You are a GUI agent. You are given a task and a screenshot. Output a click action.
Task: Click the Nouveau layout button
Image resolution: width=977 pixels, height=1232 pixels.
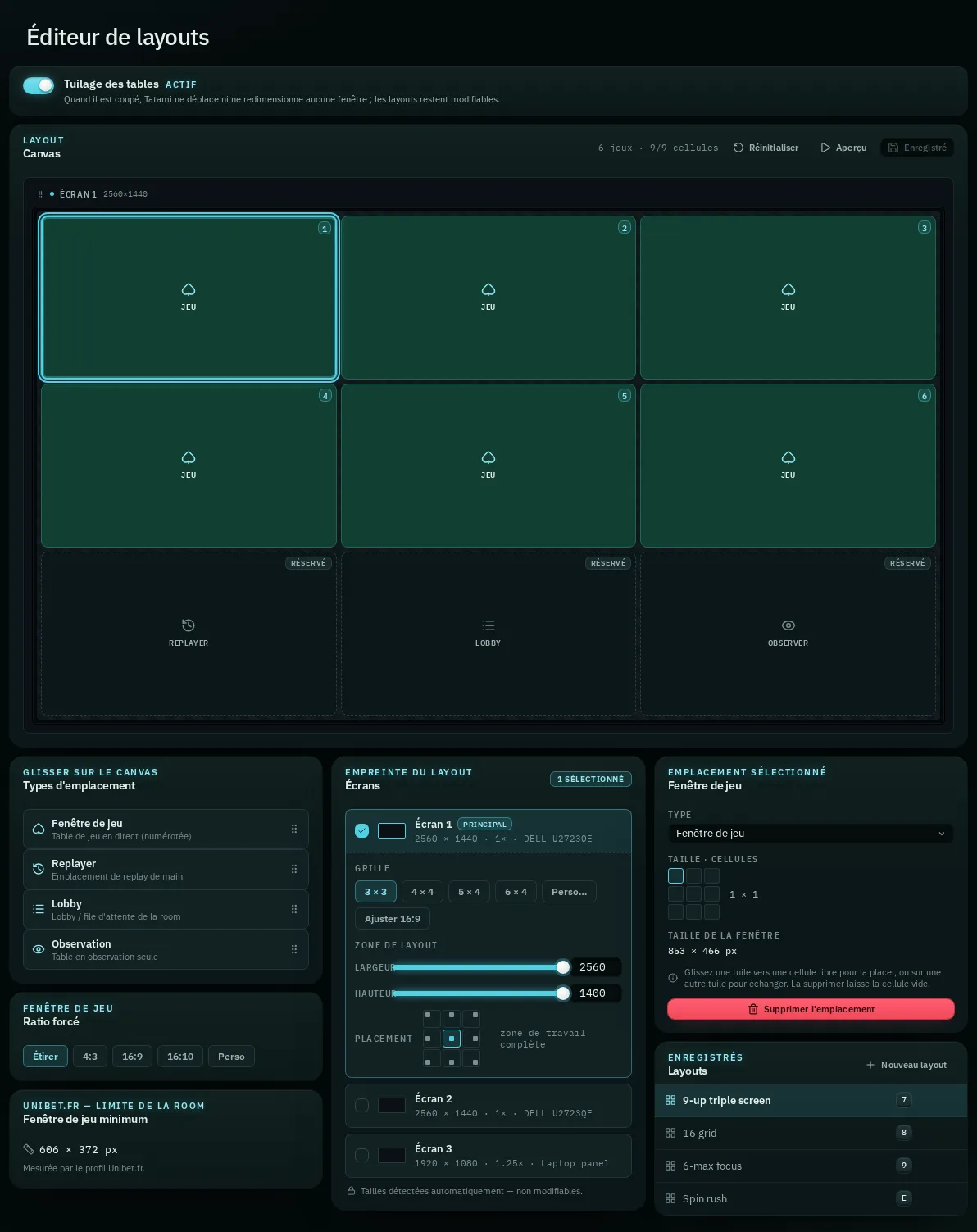(x=907, y=1065)
